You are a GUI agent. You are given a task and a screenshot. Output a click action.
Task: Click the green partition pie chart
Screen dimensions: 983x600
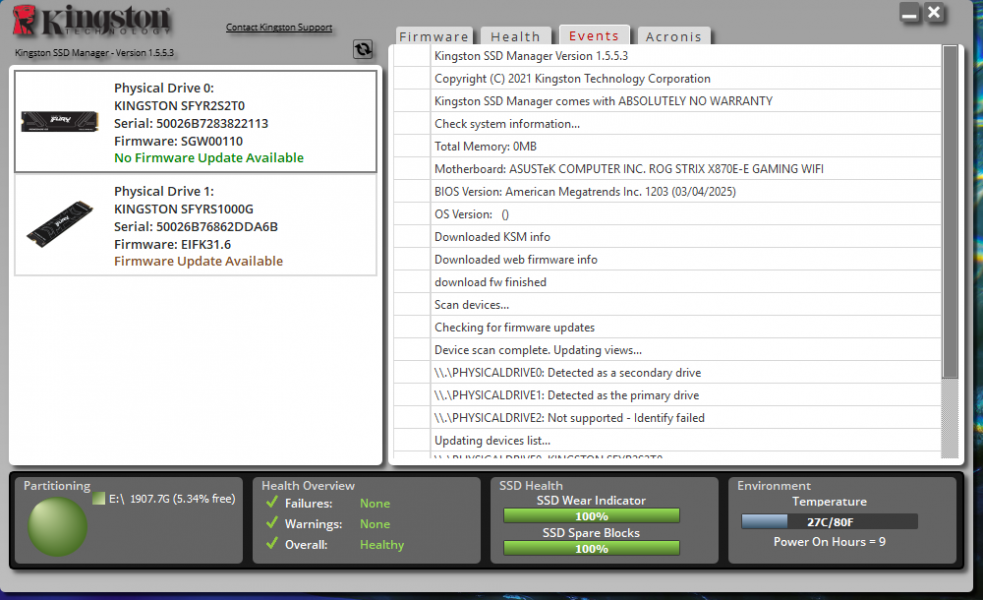point(57,527)
